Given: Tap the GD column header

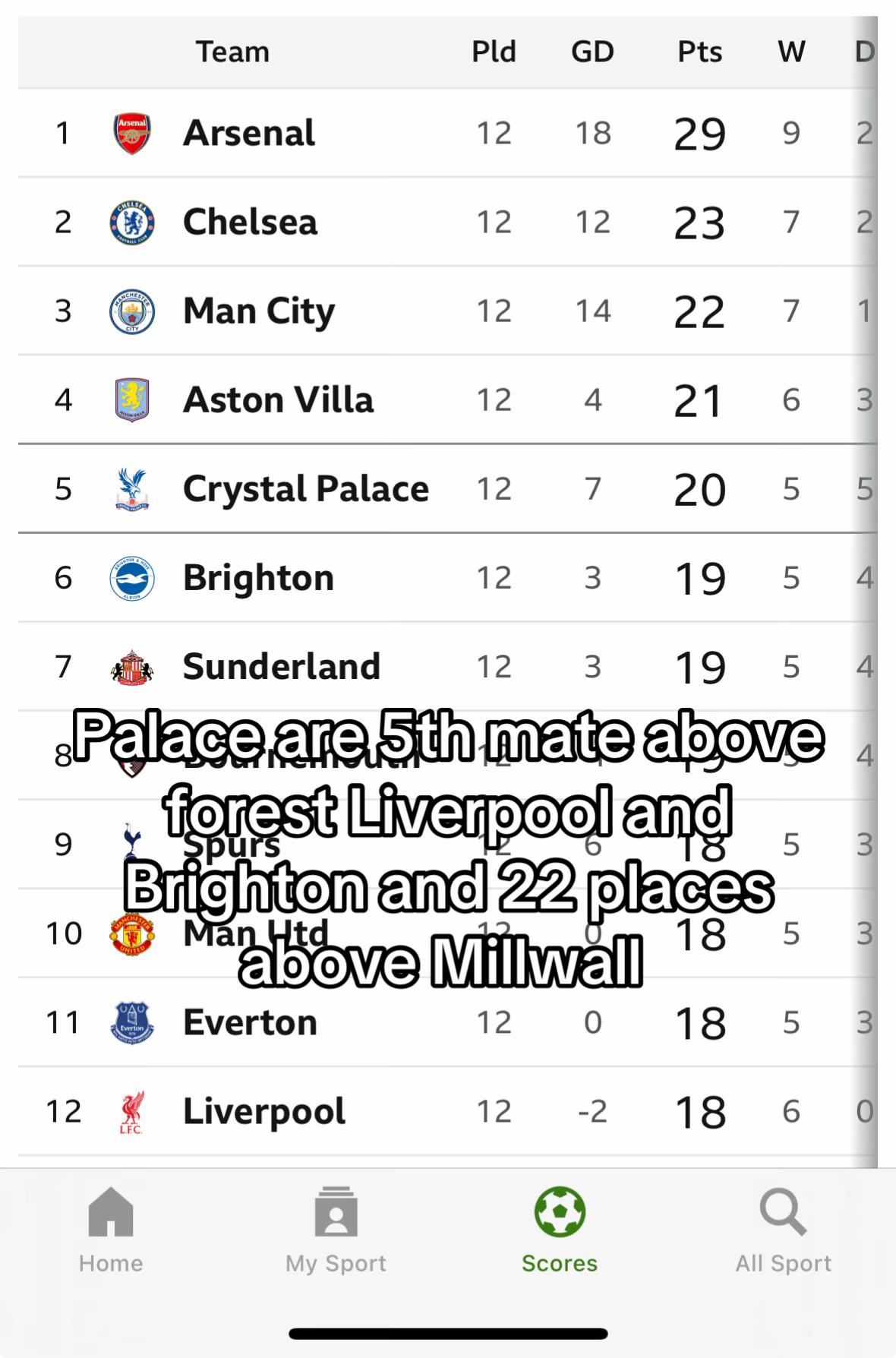Looking at the screenshot, I should [x=592, y=52].
